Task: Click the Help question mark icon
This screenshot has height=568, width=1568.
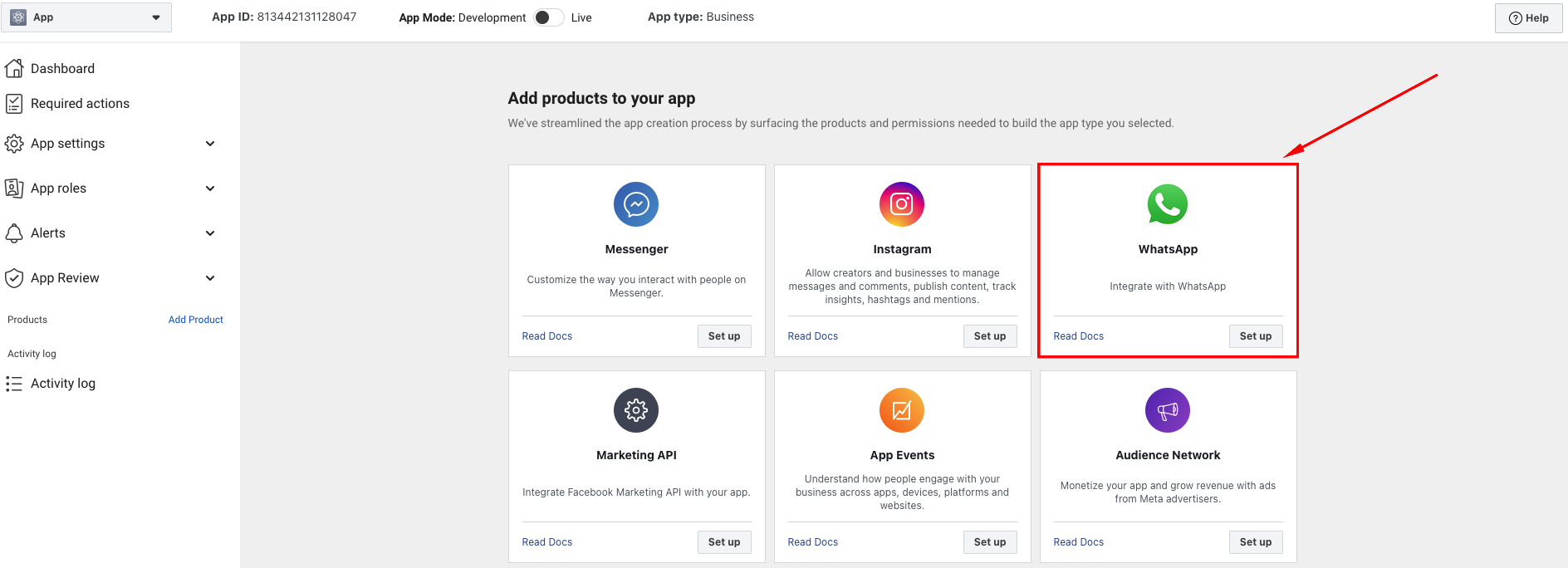Action: click(x=1515, y=18)
